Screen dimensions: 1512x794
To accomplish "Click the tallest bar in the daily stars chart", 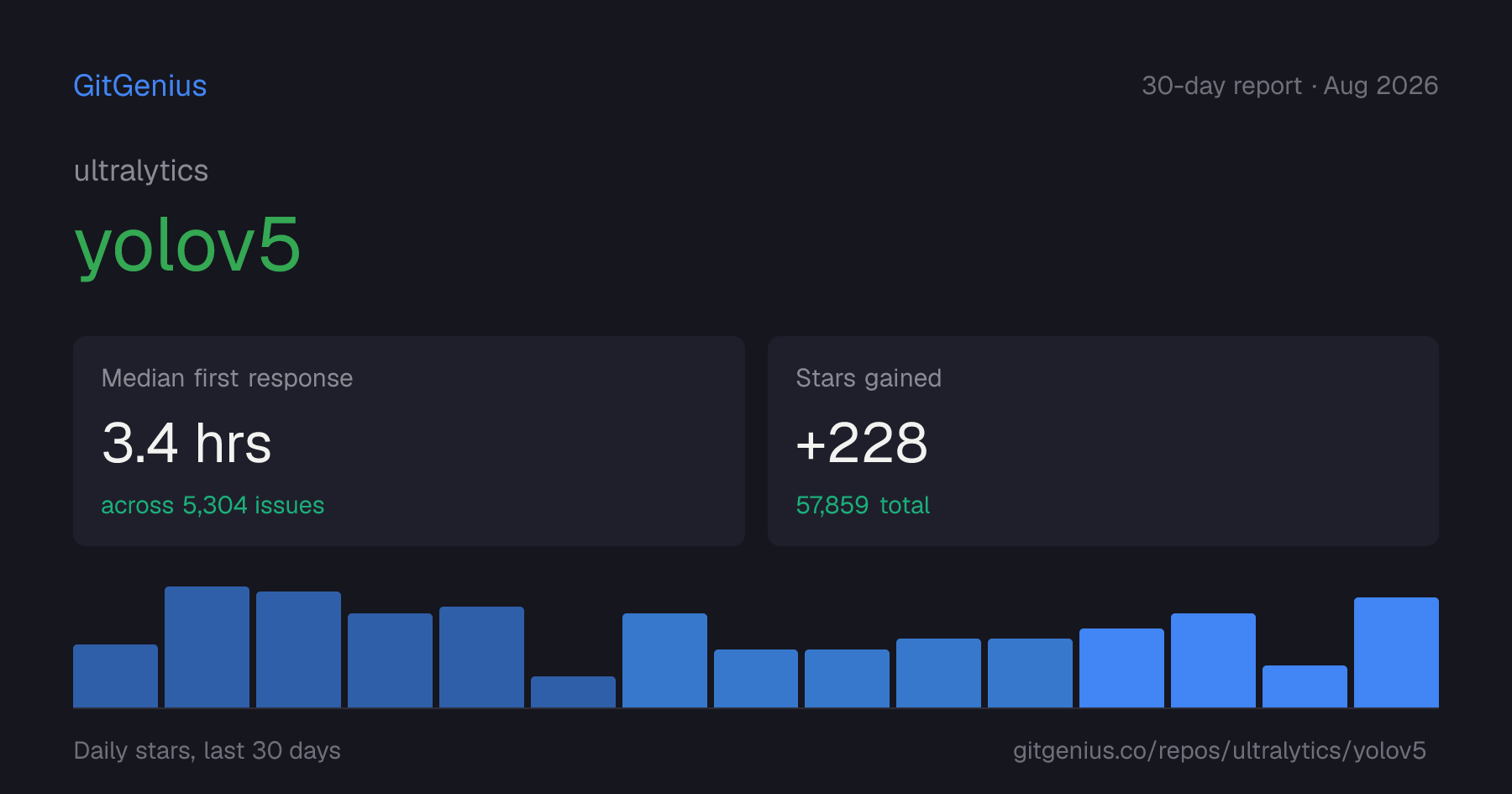I will [207, 647].
